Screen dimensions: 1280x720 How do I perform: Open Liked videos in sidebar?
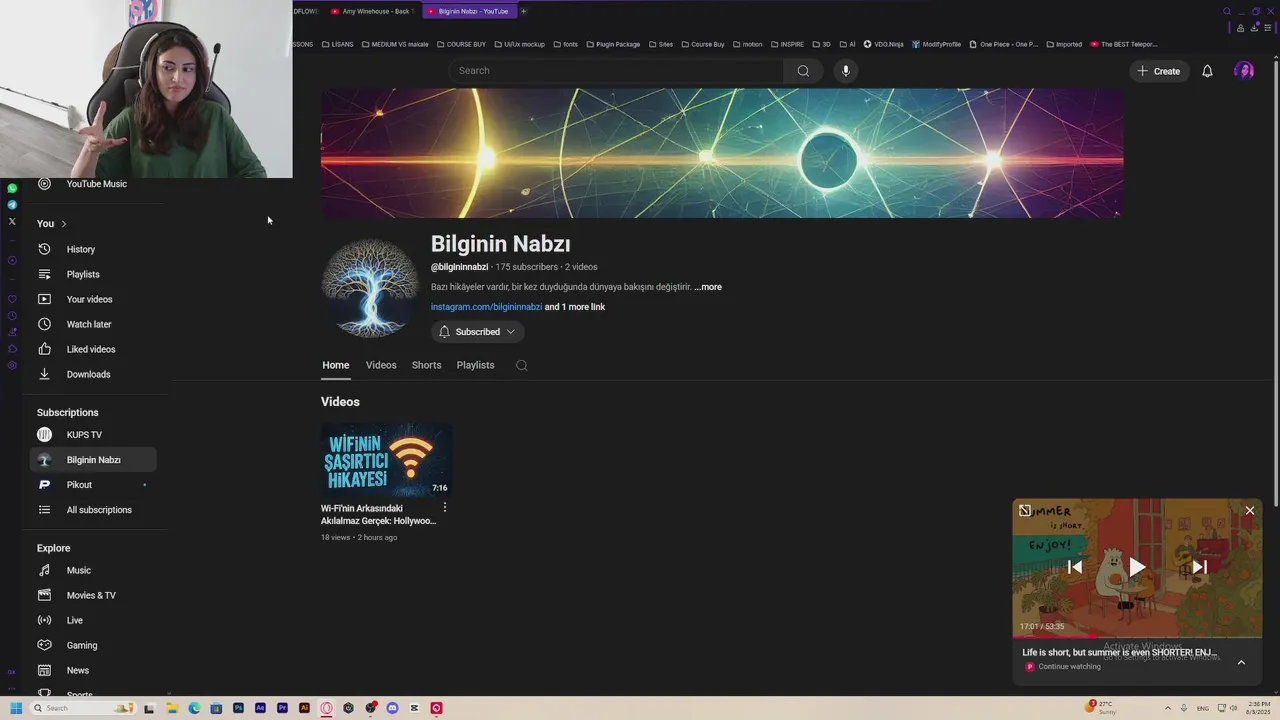pyautogui.click(x=92, y=349)
